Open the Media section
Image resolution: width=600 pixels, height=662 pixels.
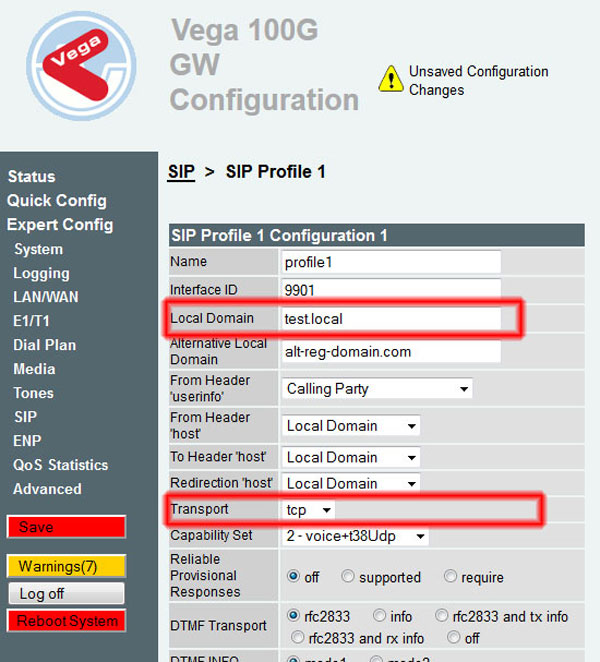(x=34, y=369)
